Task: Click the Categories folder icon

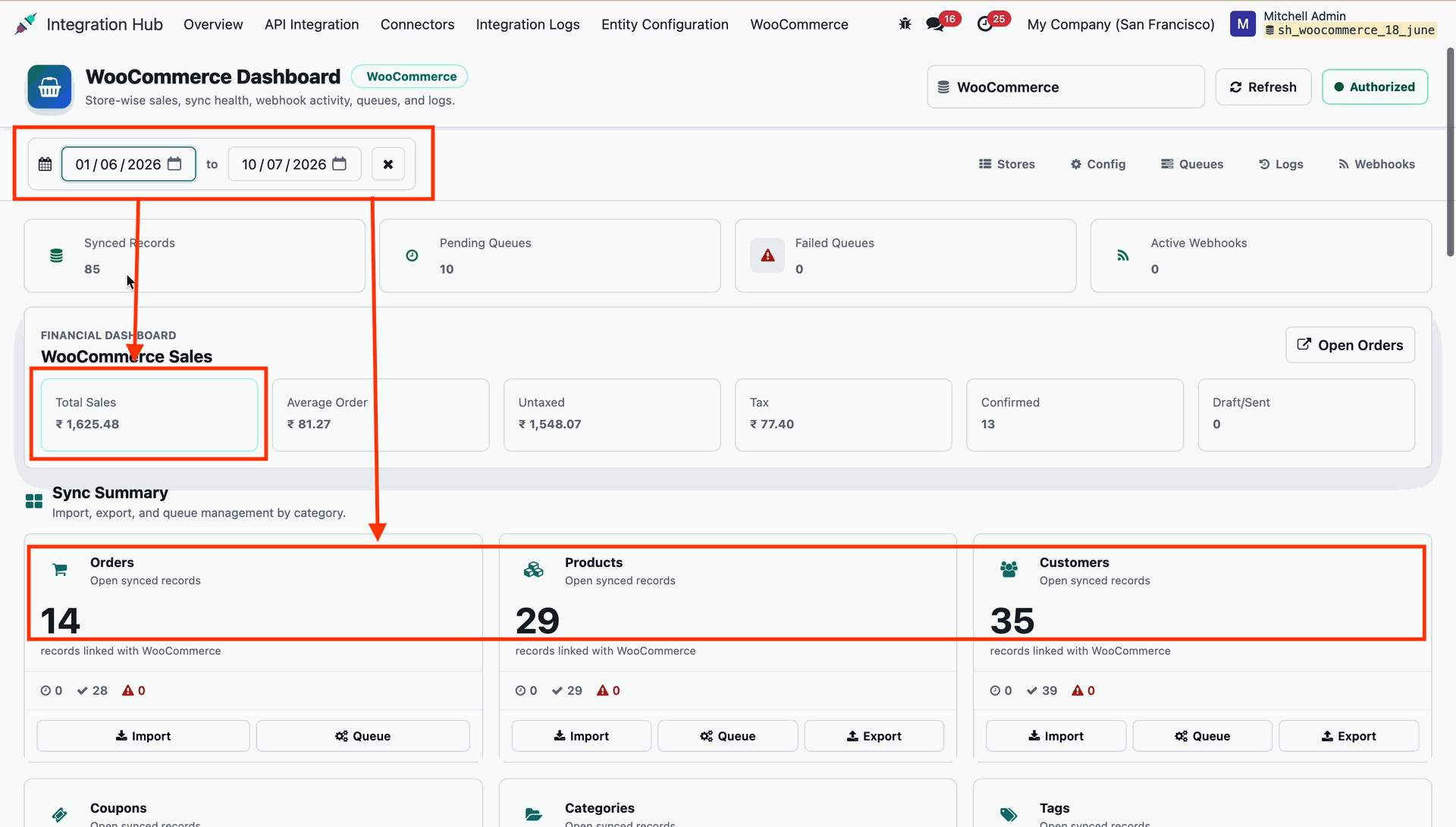Action: (x=534, y=815)
